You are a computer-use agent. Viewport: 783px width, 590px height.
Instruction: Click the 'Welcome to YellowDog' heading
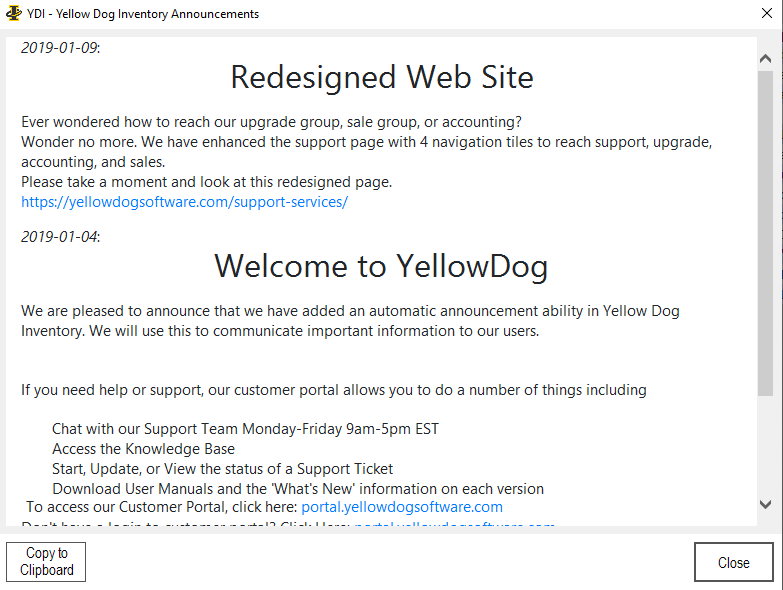click(381, 266)
